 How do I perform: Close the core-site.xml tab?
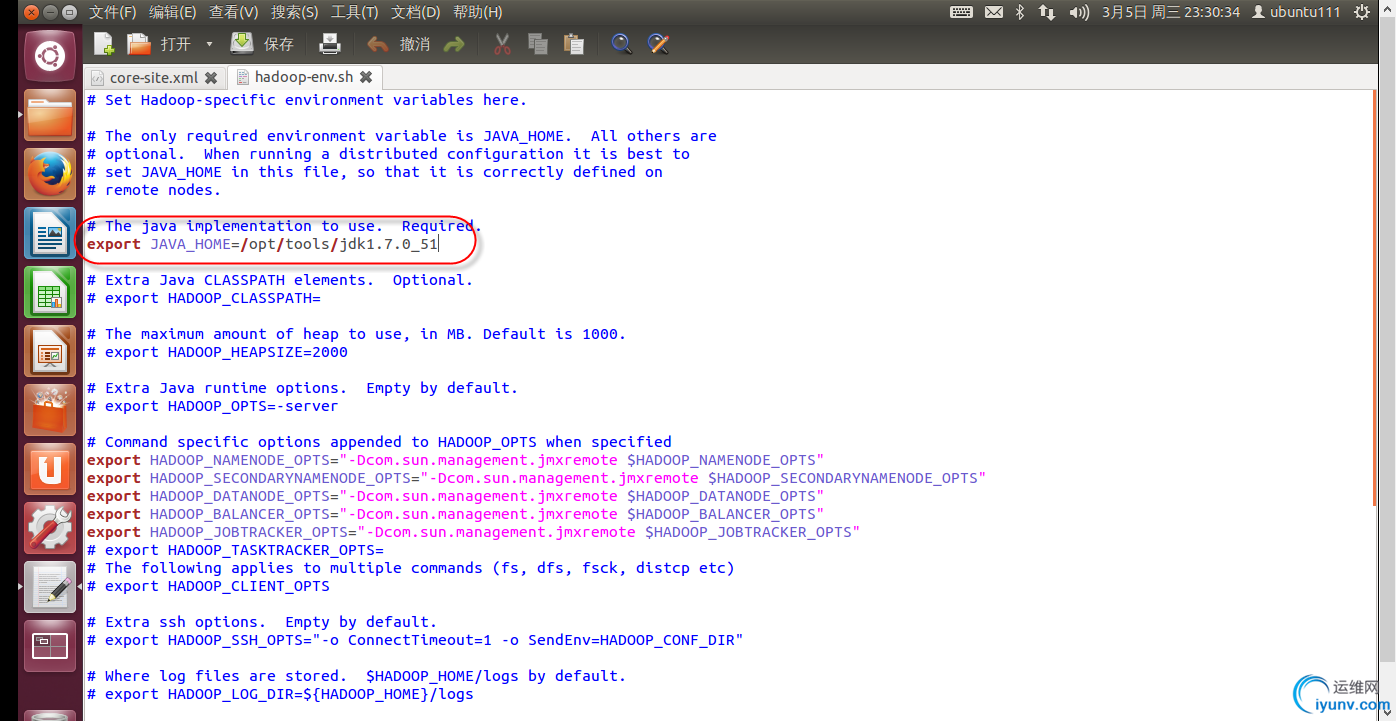211,77
